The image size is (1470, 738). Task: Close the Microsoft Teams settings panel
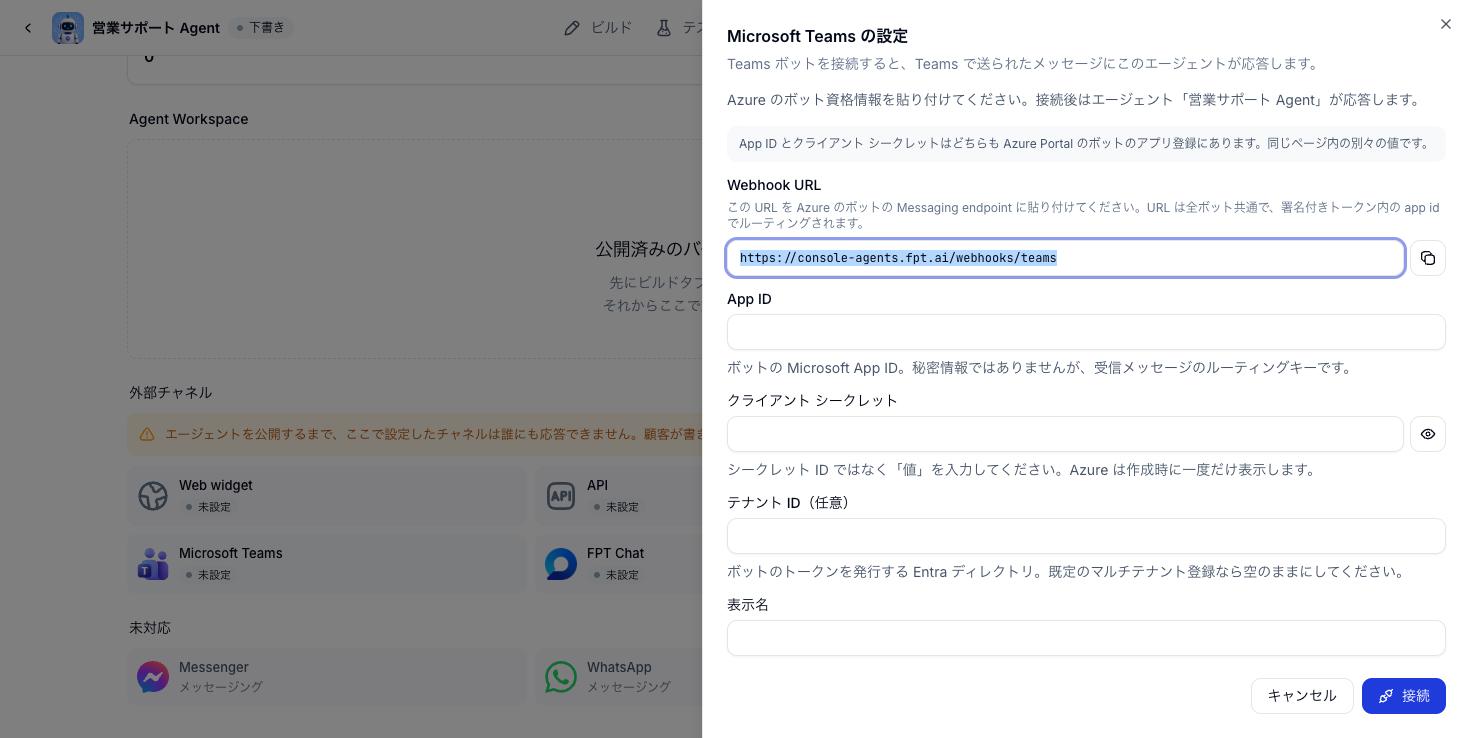click(x=1446, y=24)
